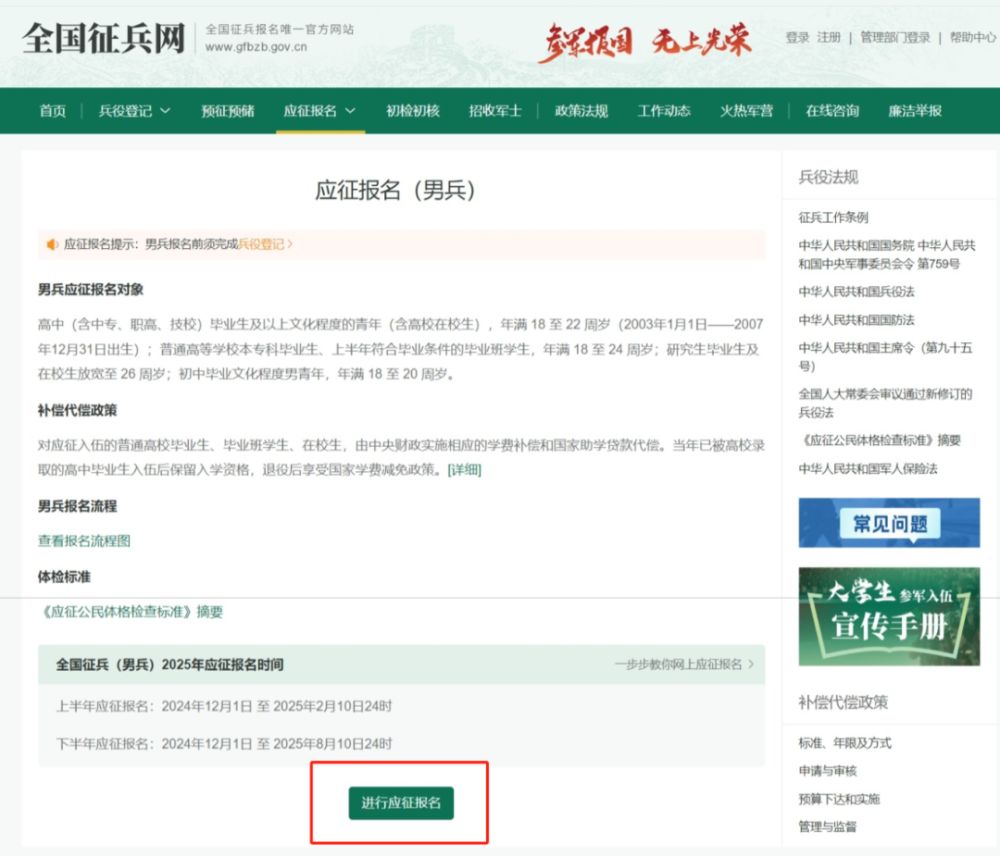The height and width of the screenshot is (856, 1000).
Task: Click 男兵应征报名对象 section heading
Action: (x=91, y=290)
